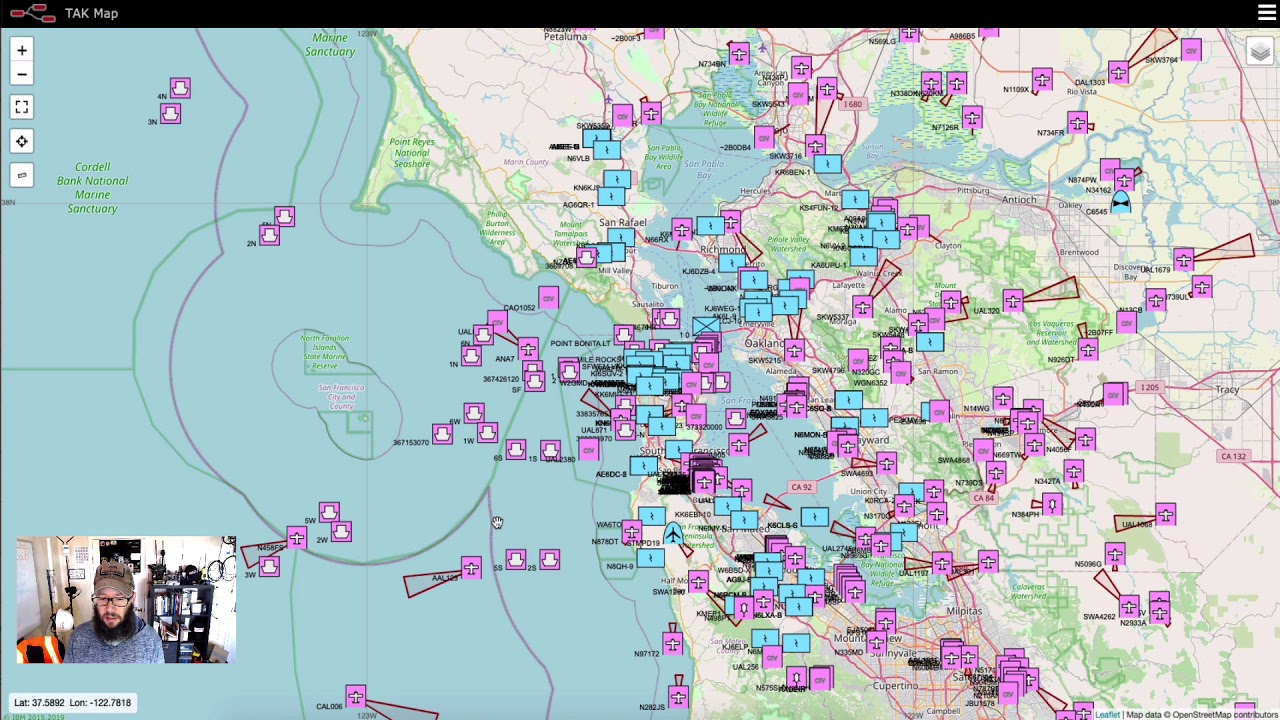
Task: Select the AAL123 aircraft marker
Action: [x=471, y=570]
